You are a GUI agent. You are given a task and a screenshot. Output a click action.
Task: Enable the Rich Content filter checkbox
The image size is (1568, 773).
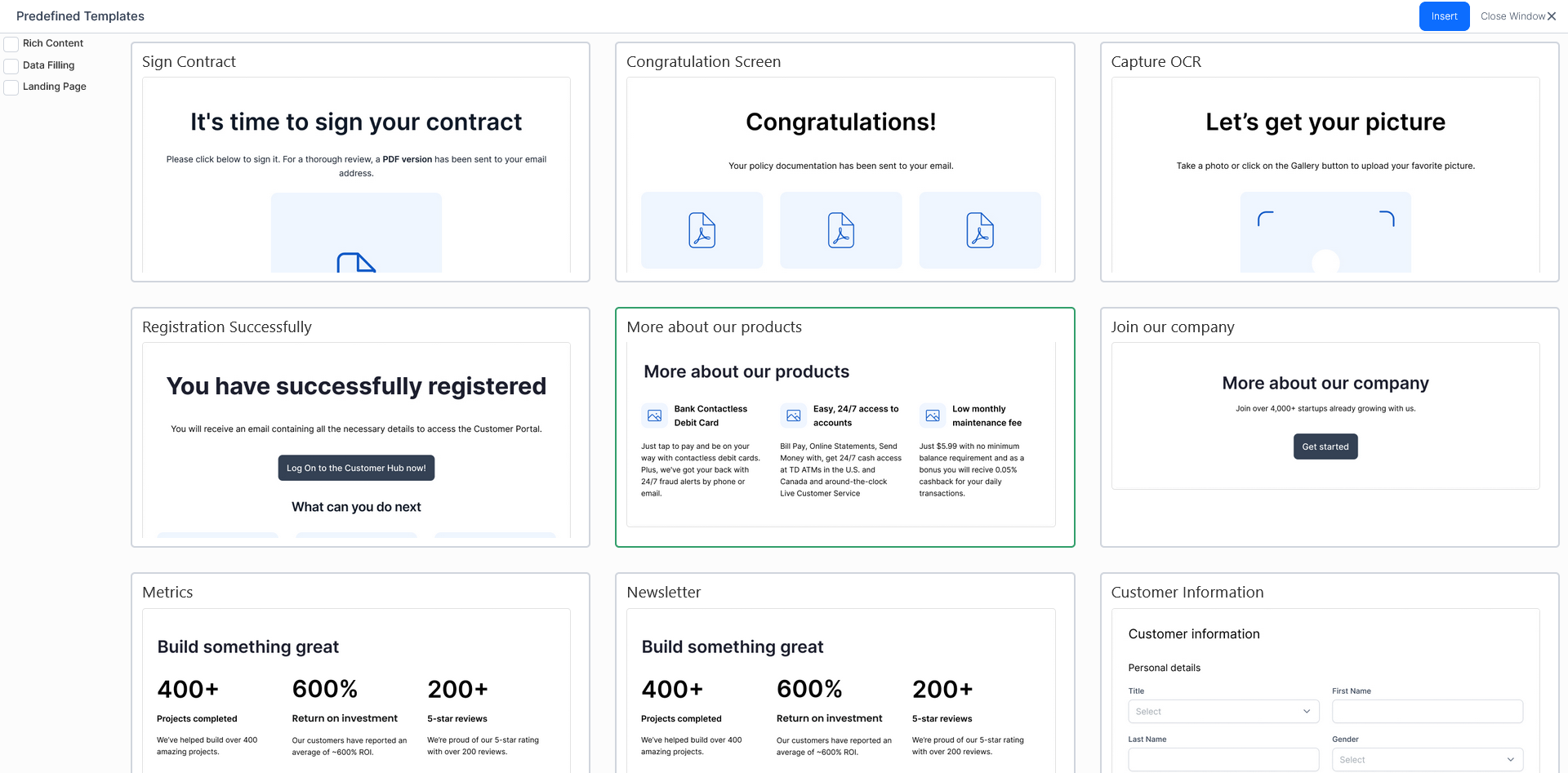pos(11,44)
